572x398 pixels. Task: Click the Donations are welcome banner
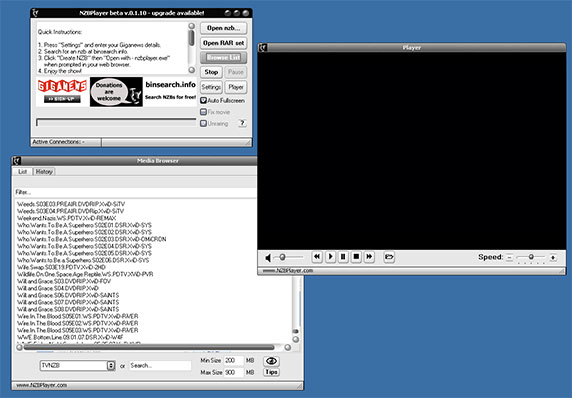pyautogui.click(x=116, y=92)
